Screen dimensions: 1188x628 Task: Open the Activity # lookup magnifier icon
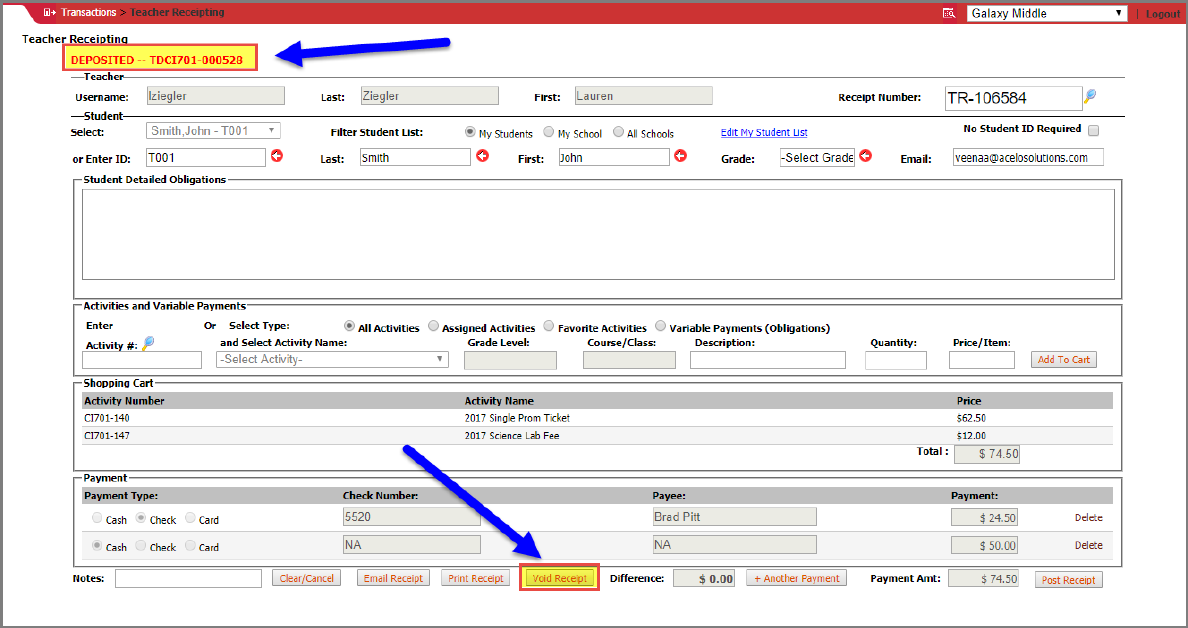point(148,343)
